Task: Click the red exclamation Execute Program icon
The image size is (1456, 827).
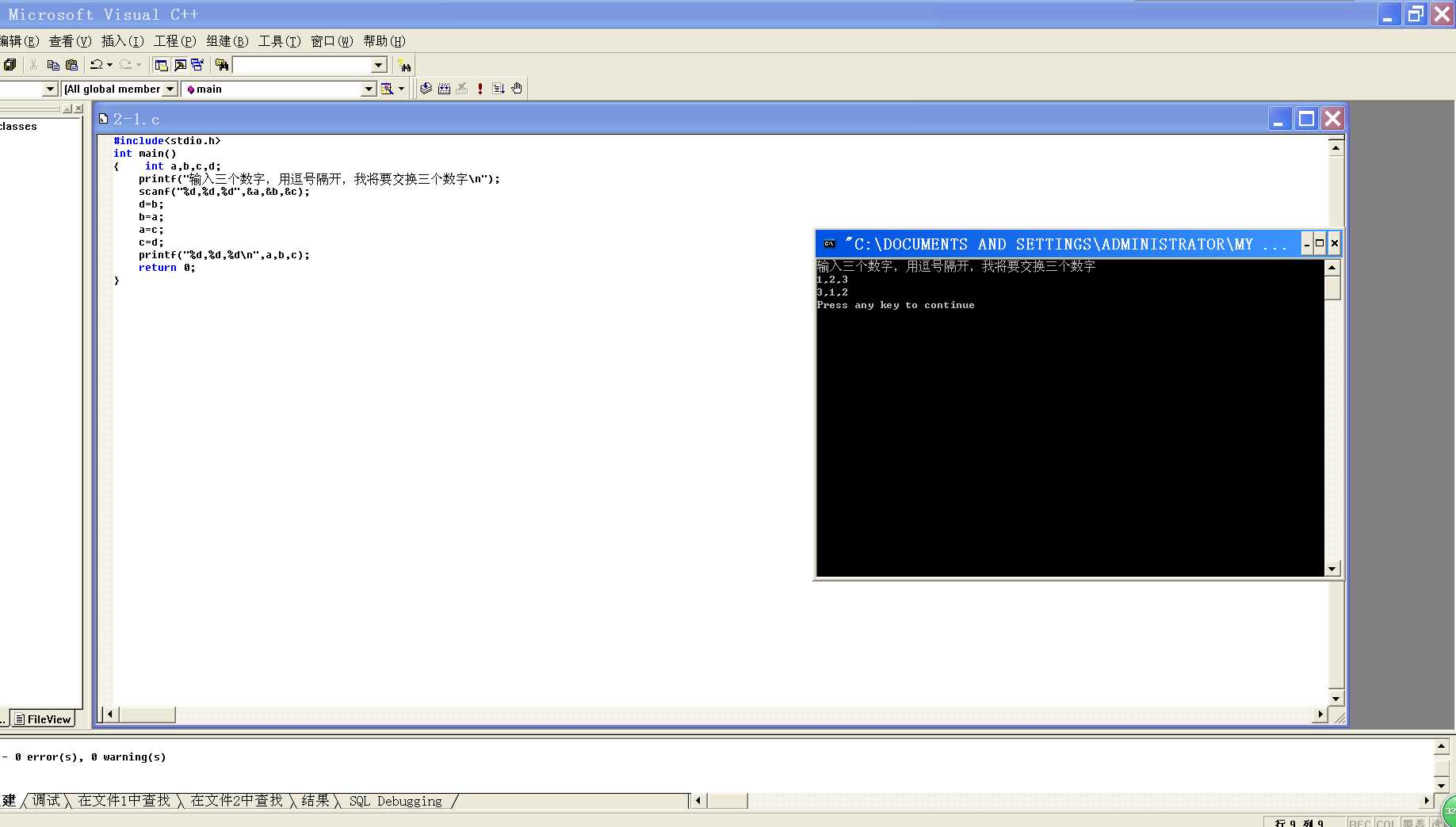Action: [x=480, y=89]
